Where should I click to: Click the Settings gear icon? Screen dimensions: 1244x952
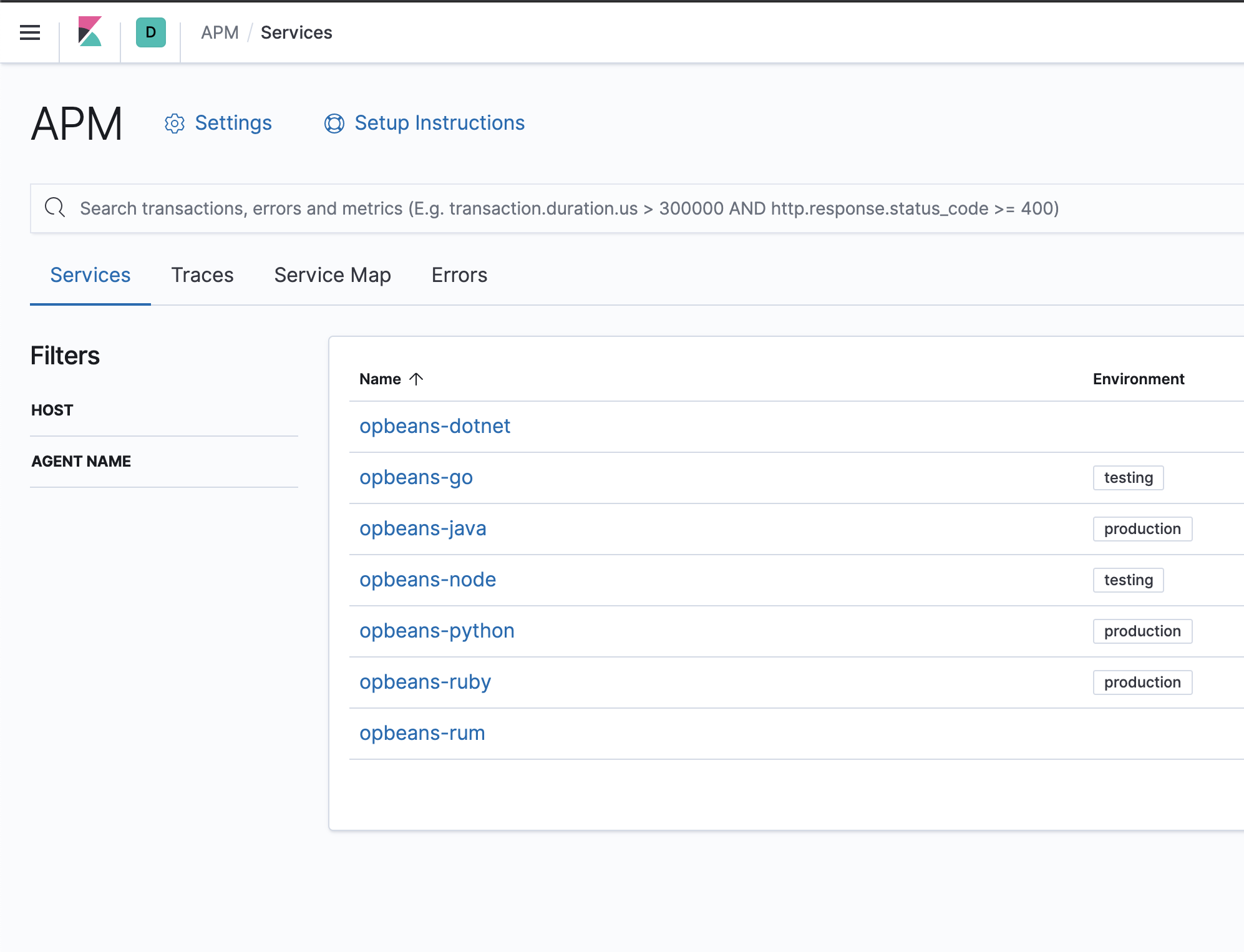[175, 124]
